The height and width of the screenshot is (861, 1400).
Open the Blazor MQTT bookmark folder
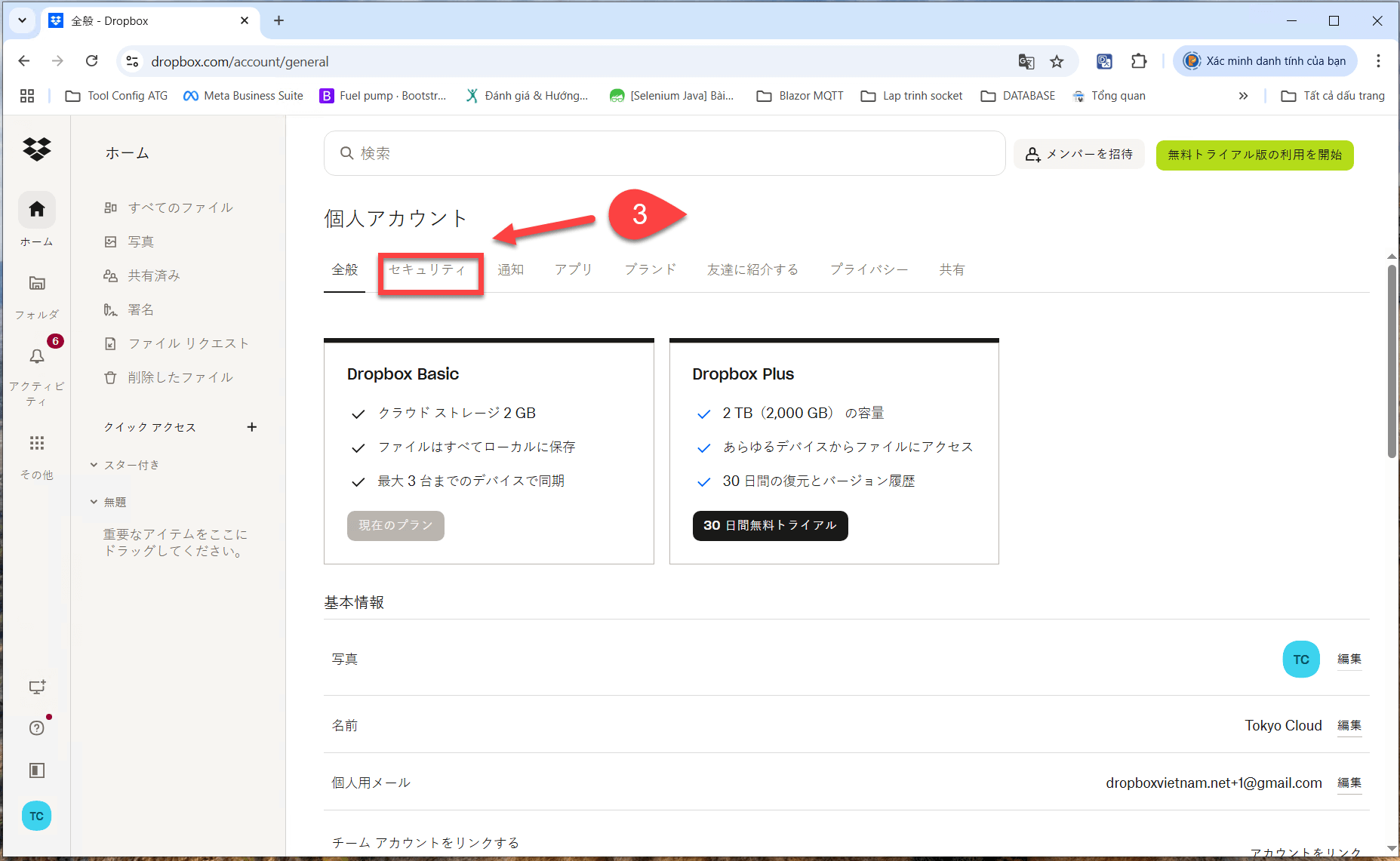click(800, 96)
